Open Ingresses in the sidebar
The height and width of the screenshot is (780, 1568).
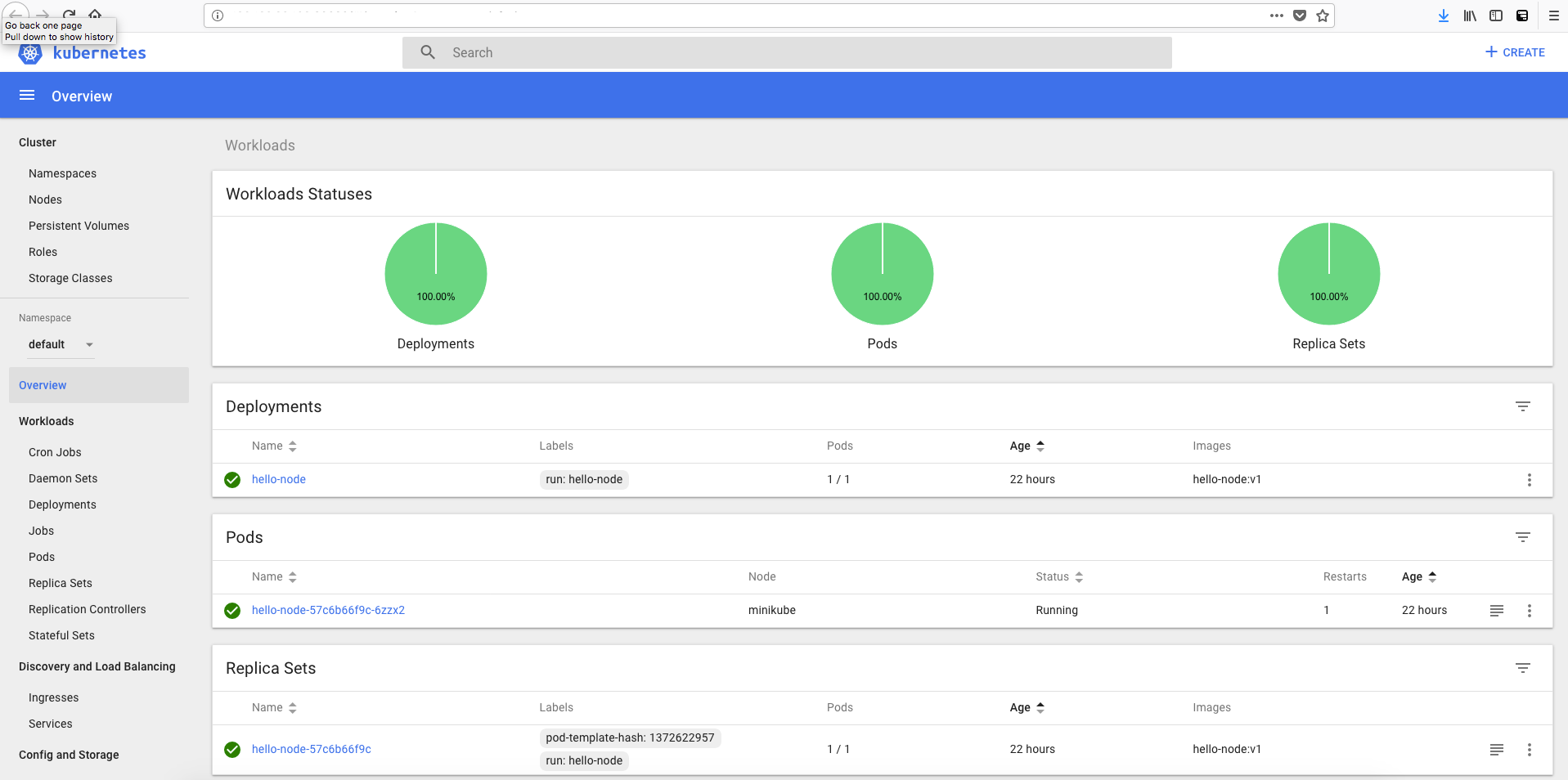click(x=53, y=697)
